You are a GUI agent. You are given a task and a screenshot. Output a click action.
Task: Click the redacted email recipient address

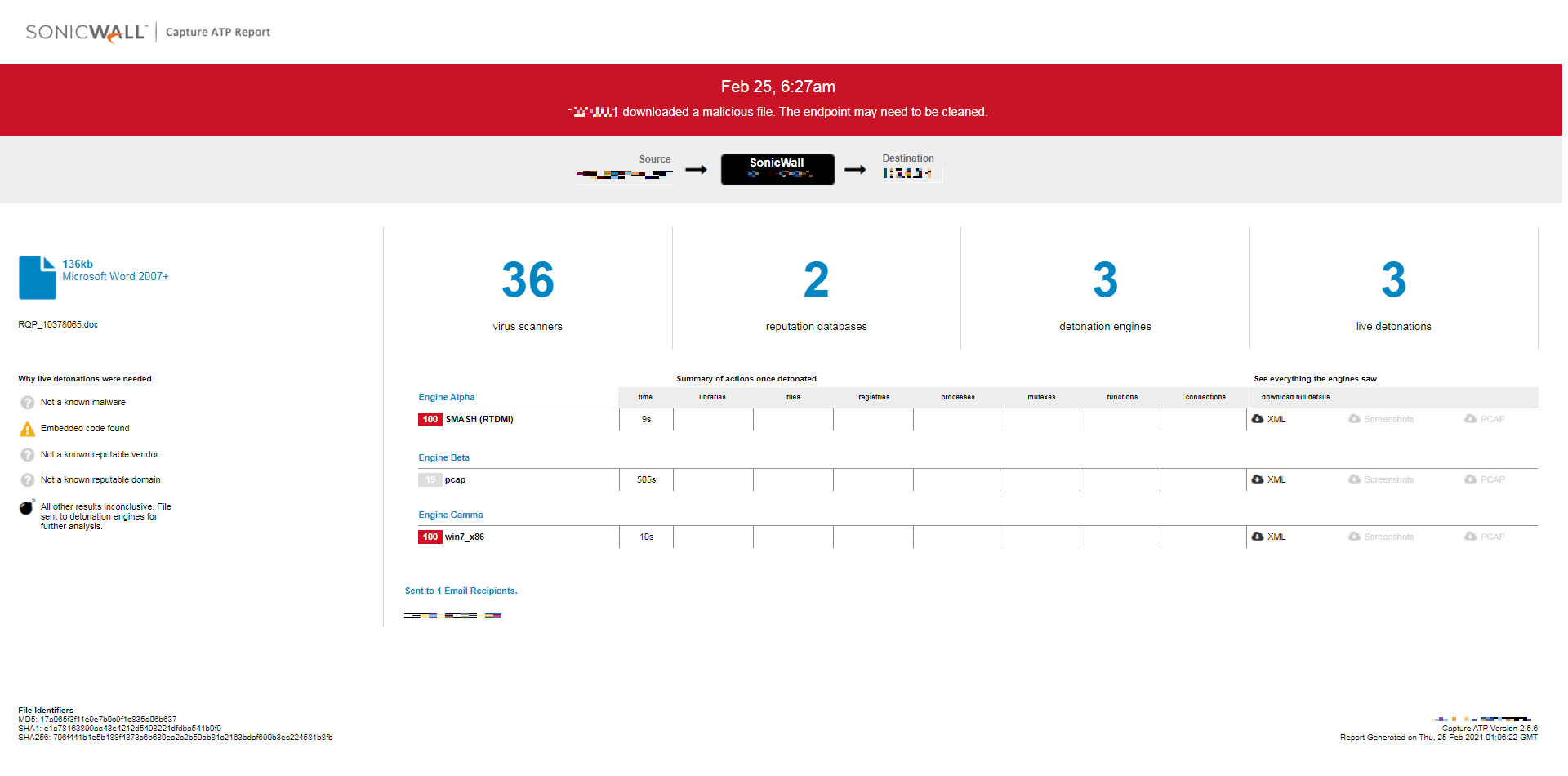click(453, 616)
